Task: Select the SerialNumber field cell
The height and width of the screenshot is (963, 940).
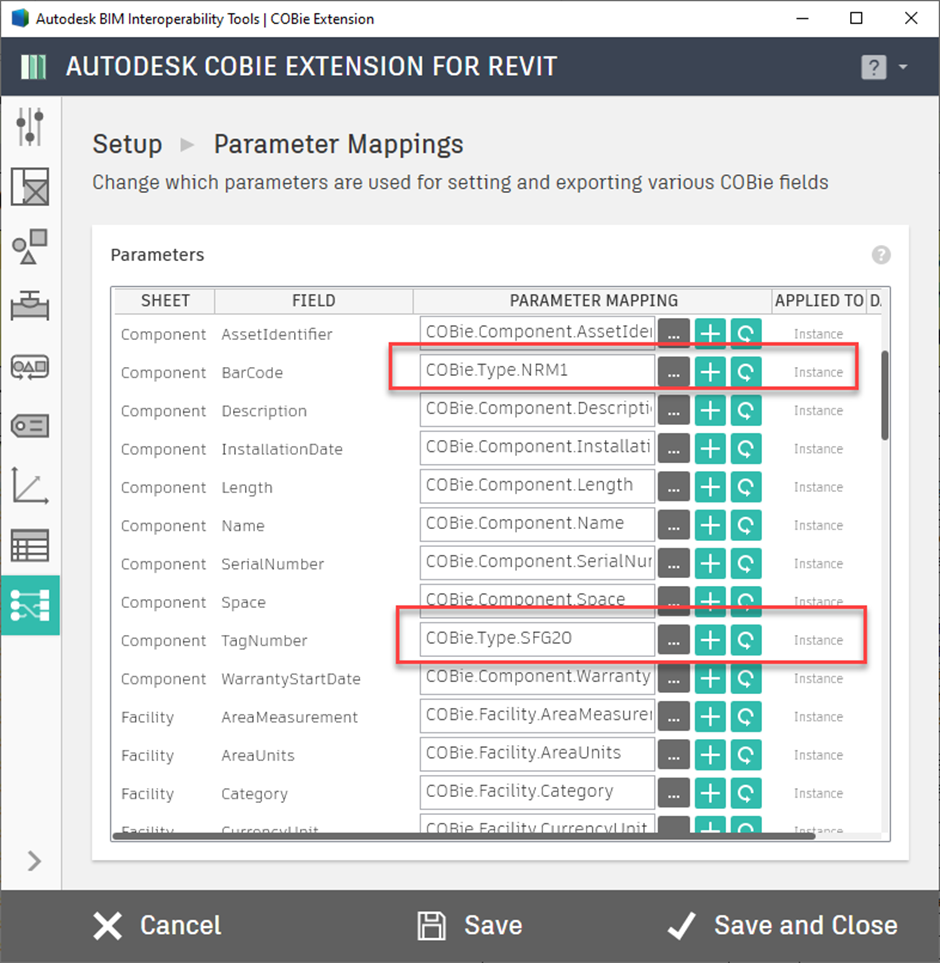Action: [x=273, y=564]
